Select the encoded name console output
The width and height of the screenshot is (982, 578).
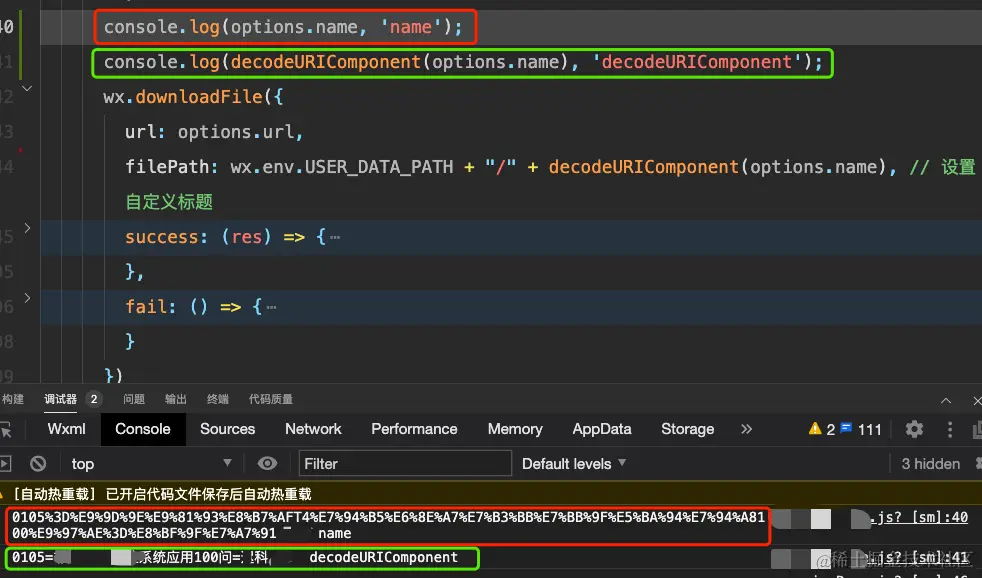[388, 525]
